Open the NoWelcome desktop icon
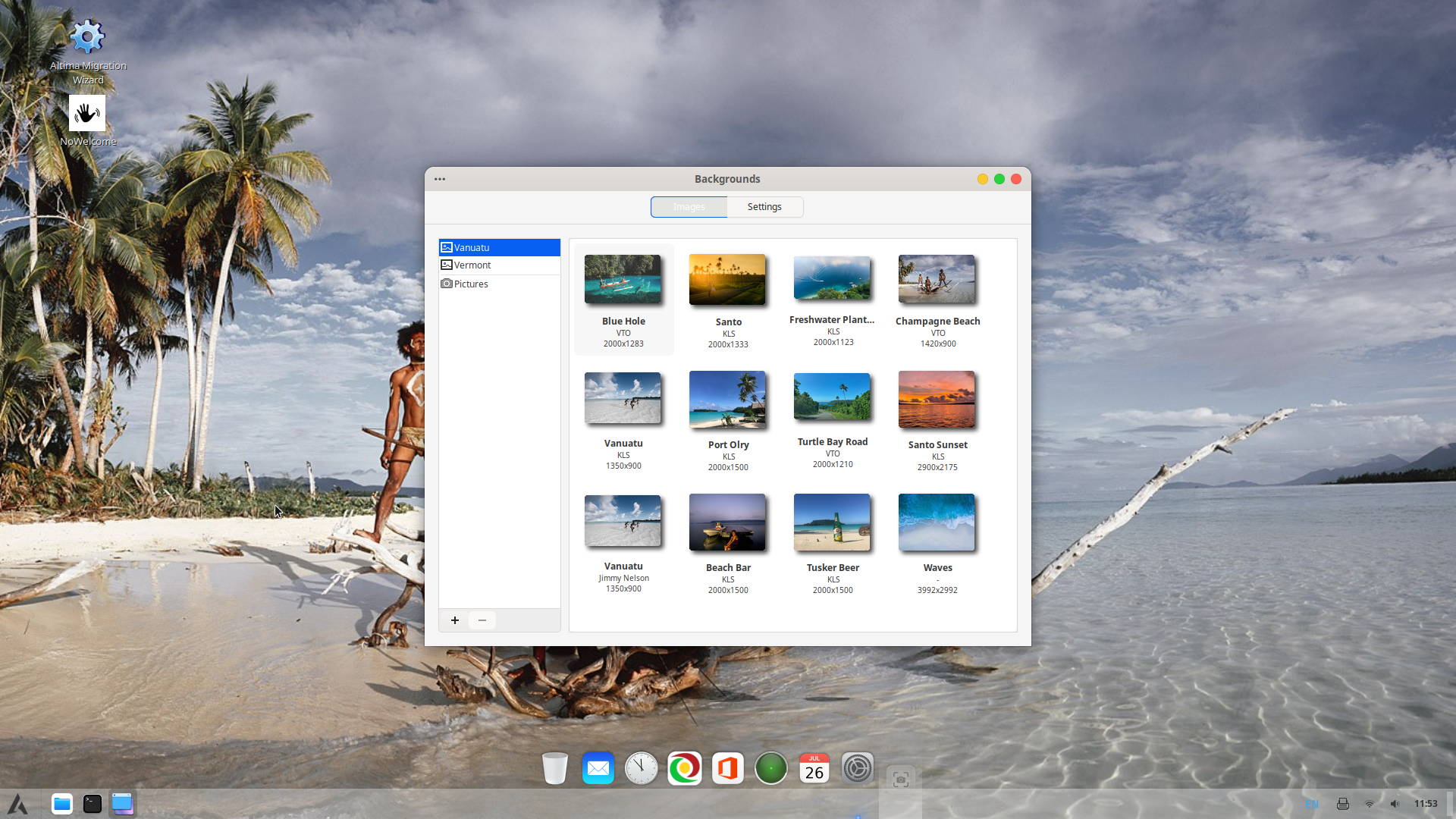This screenshot has height=819, width=1456. tap(87, 114)
